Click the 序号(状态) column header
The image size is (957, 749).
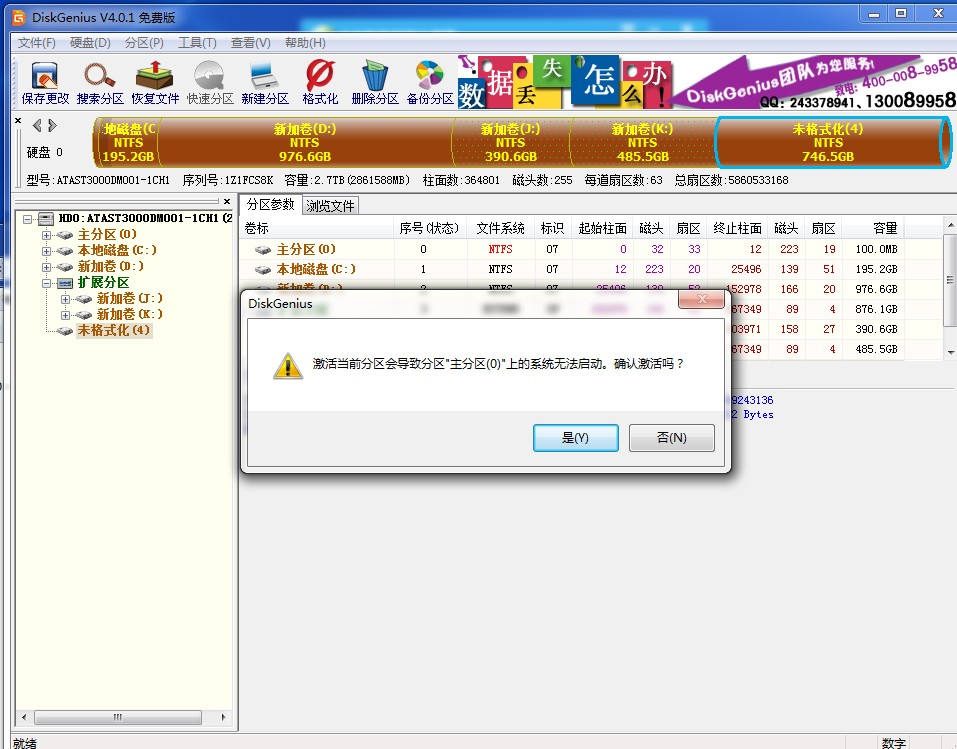pos(430,228)
